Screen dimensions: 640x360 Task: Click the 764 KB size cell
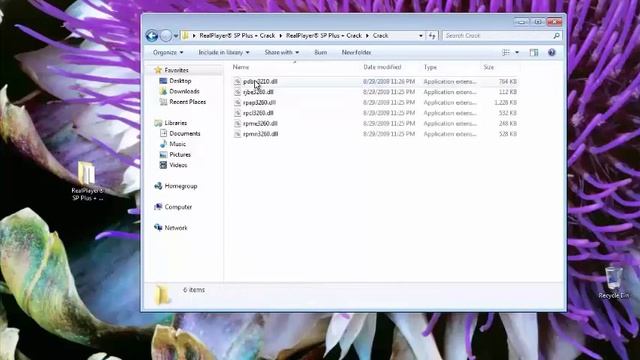click(x=508, y=82)
